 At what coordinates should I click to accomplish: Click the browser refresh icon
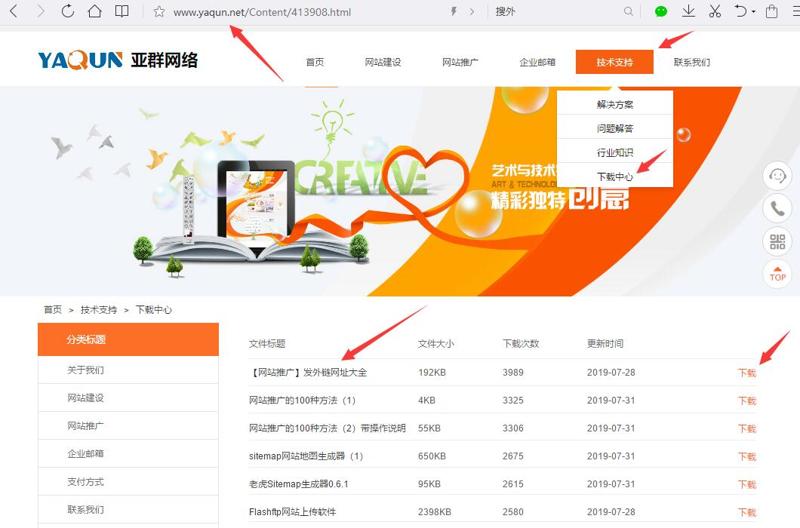(x=68, y=12)
